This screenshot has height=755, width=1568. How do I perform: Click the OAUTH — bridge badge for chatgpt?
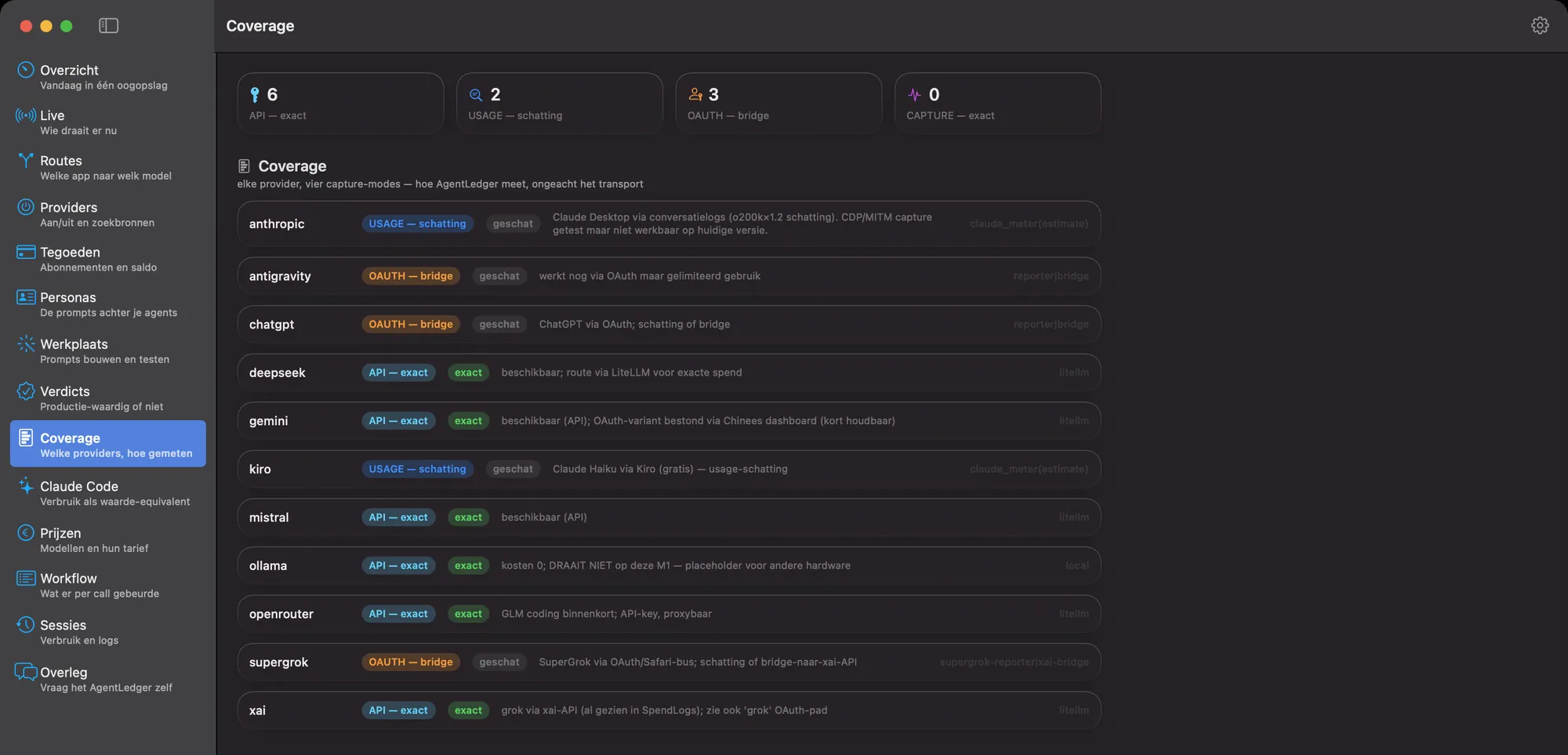click(411, 324)
